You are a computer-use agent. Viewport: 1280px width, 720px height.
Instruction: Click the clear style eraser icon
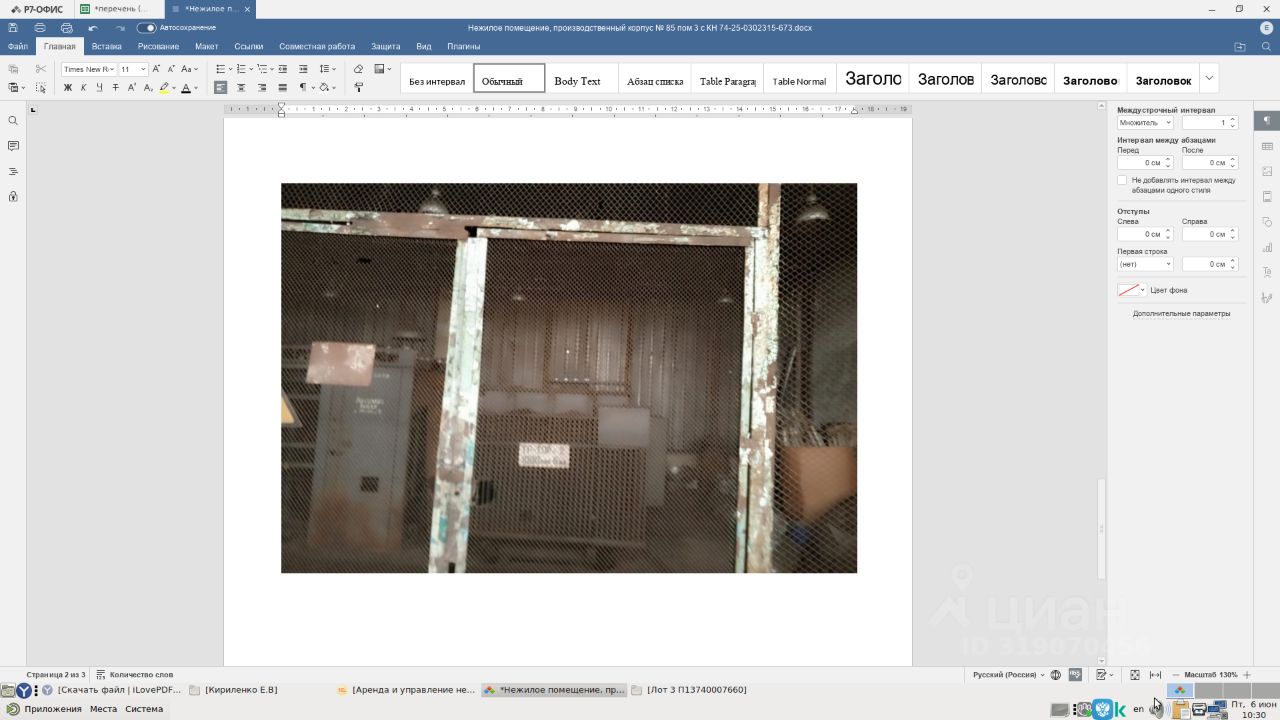tap(358, 69)
